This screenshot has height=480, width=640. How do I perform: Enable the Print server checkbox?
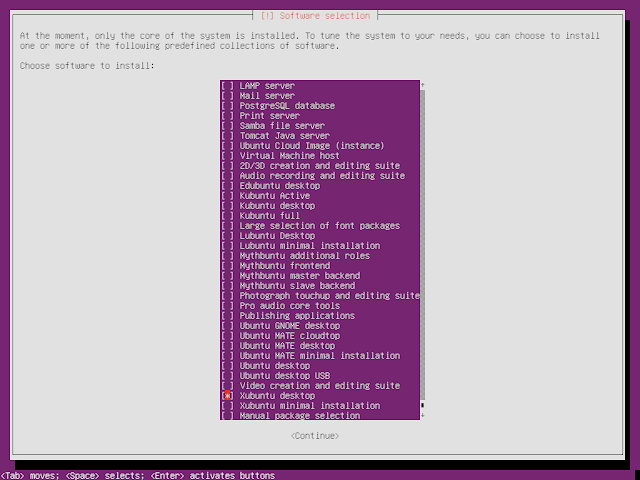(227, 116)
